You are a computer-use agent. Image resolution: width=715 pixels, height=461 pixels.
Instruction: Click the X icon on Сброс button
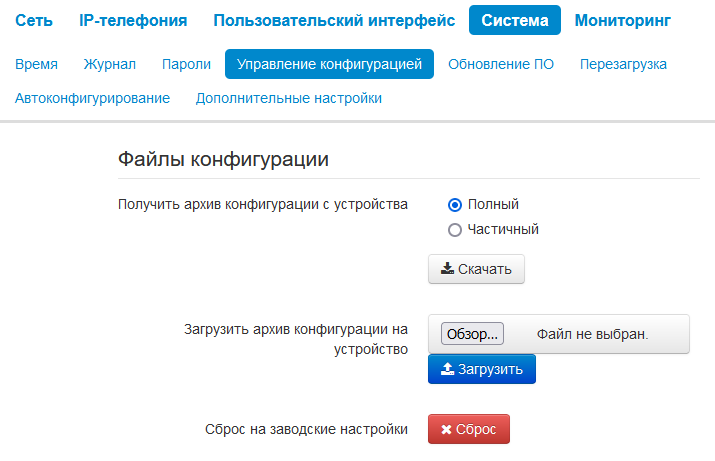pos(447,429)
